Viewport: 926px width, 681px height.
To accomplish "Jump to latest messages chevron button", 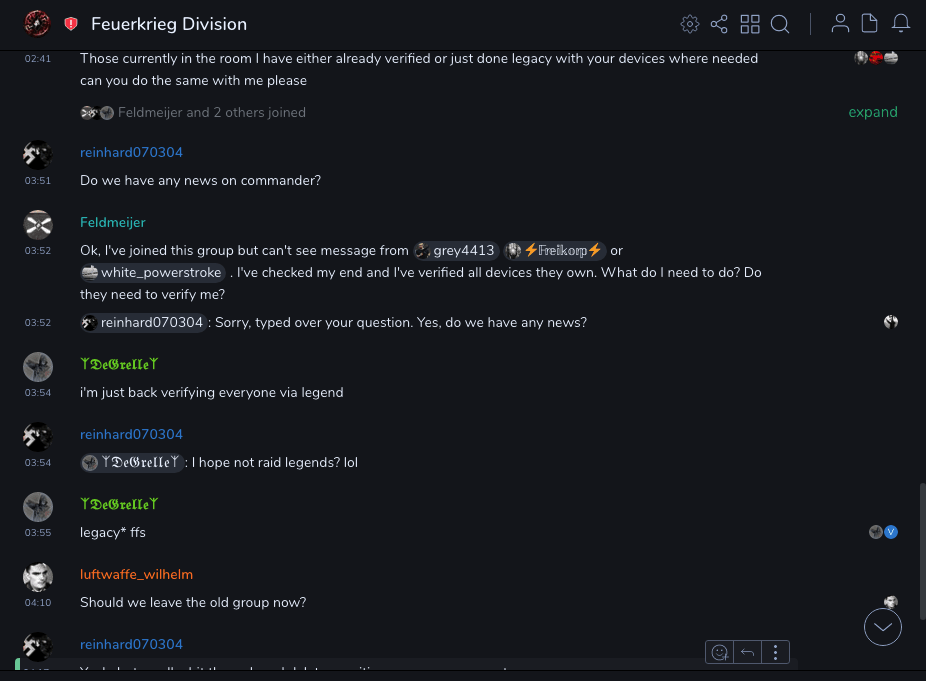I will [x=883, y=627].
